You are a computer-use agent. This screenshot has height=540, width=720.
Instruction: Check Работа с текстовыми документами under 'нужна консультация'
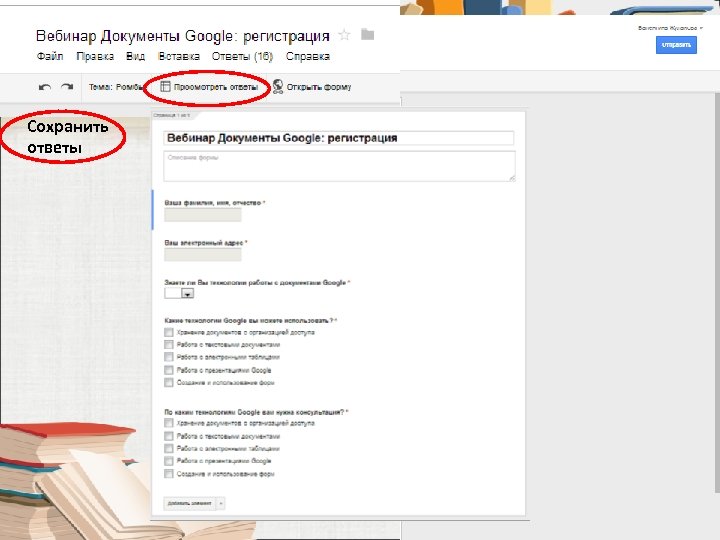click(x=169, y=436)
